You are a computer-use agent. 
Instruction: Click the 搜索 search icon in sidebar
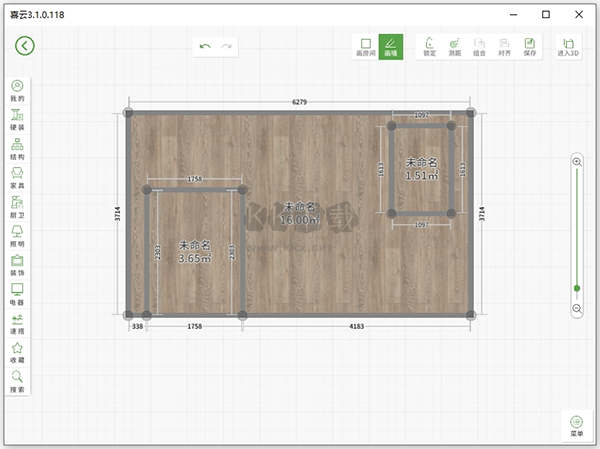tap(17, 381)
